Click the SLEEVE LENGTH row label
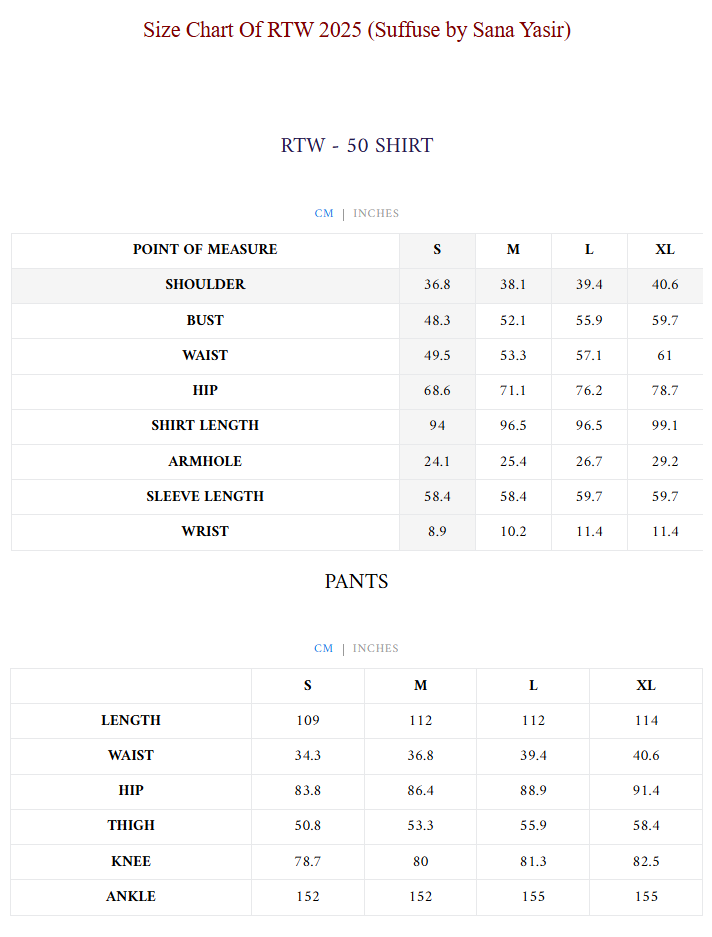Screen dimensions: 712x937 205,496
